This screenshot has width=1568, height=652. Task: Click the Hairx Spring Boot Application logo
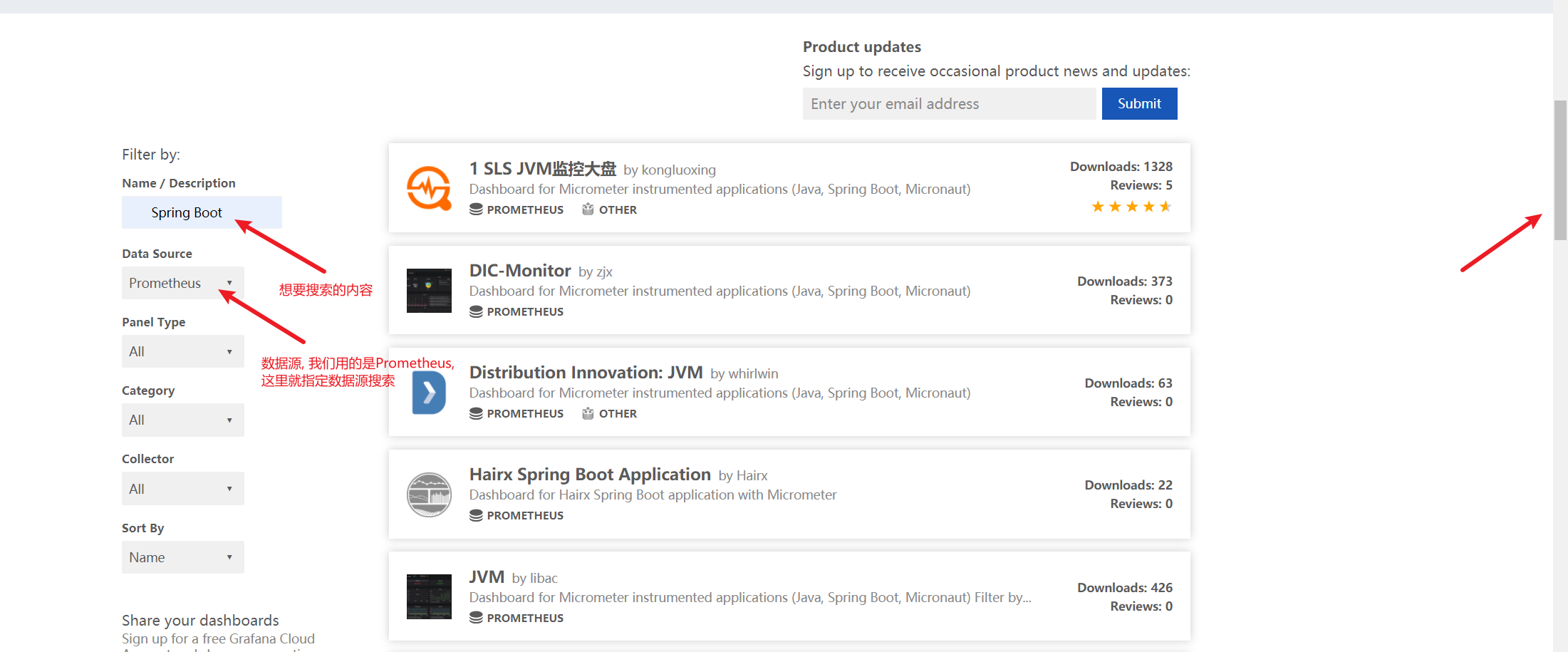[x=428, y=494]
